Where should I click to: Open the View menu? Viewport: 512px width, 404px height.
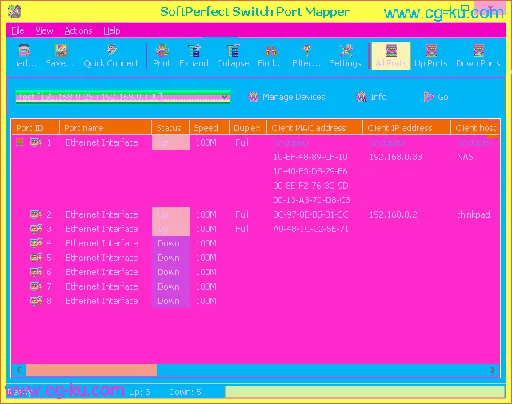[44, 31]
